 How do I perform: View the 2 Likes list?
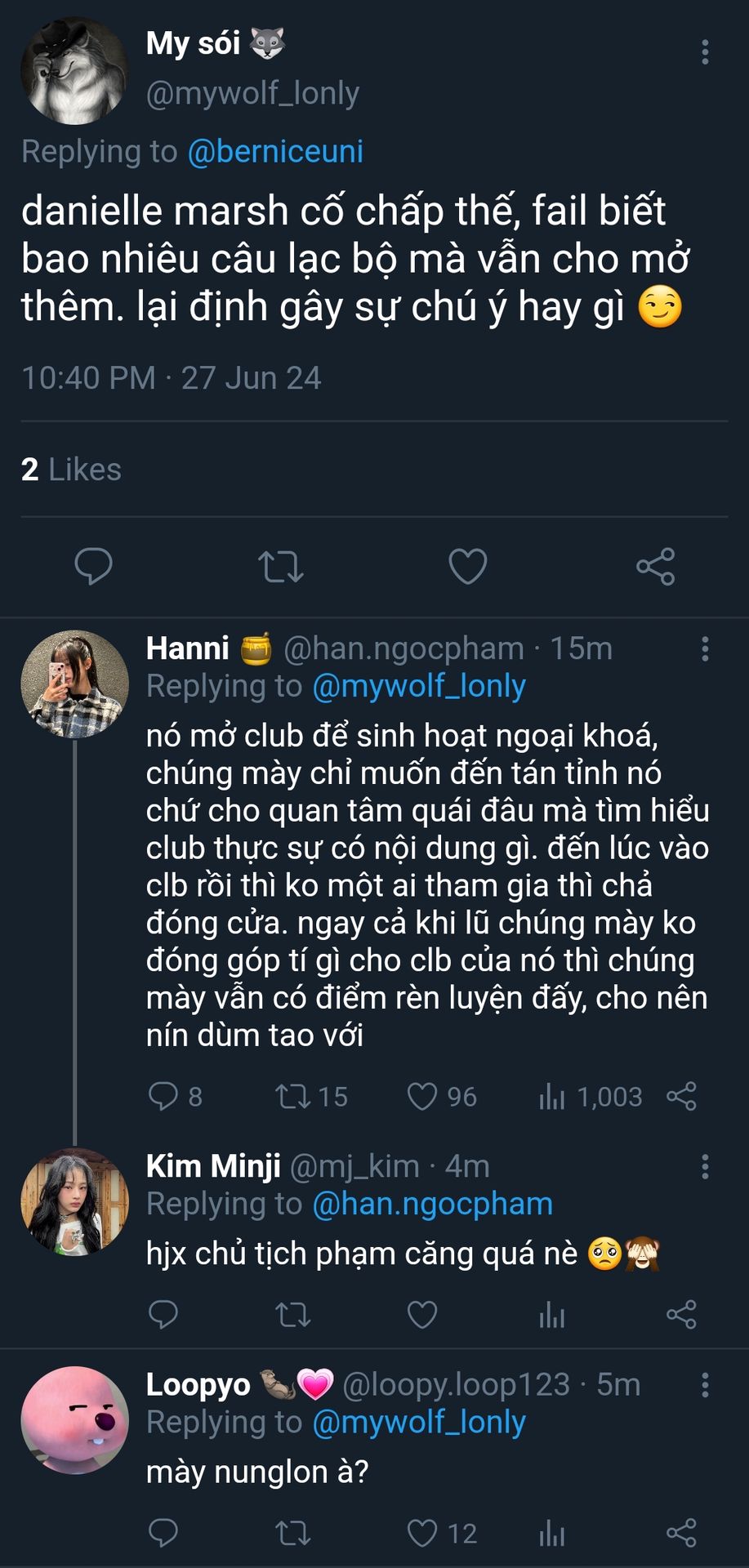point(71,470)
